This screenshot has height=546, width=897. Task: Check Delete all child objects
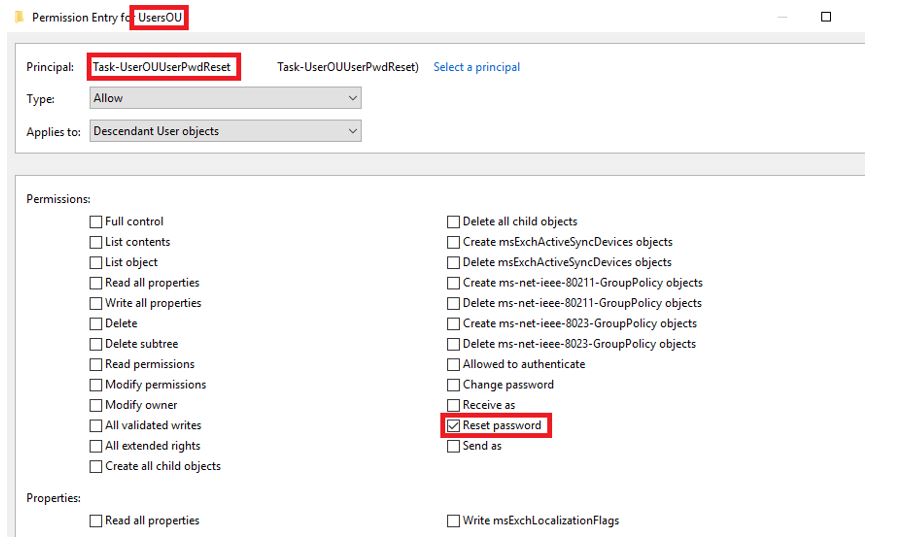click(x=453, y=221)
